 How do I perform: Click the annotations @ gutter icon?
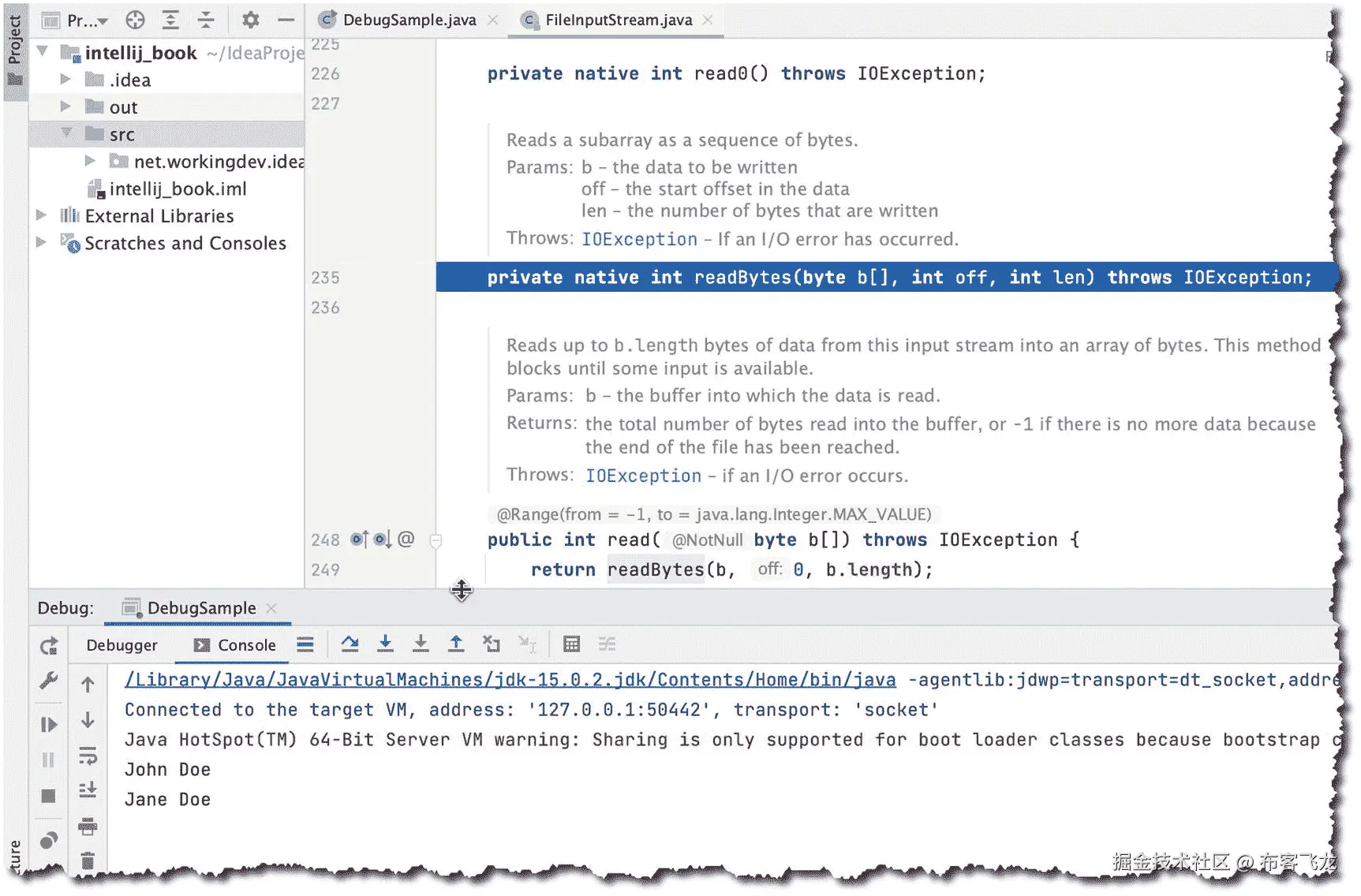406,539
